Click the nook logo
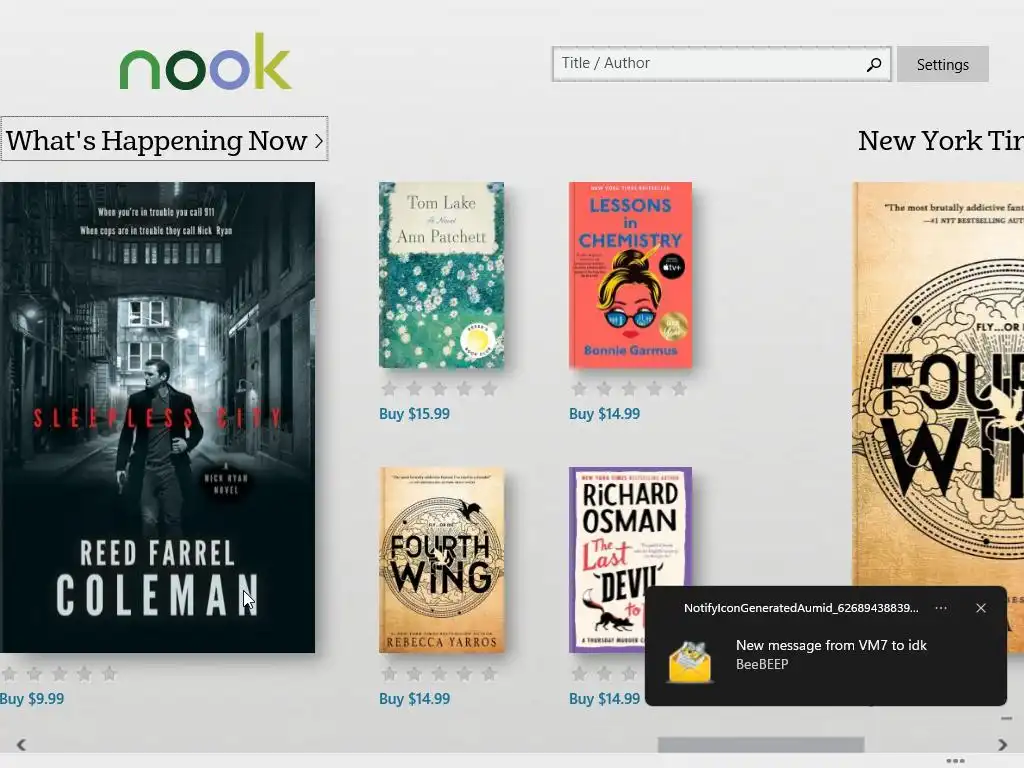The image size is (1024, 768). 205,61
